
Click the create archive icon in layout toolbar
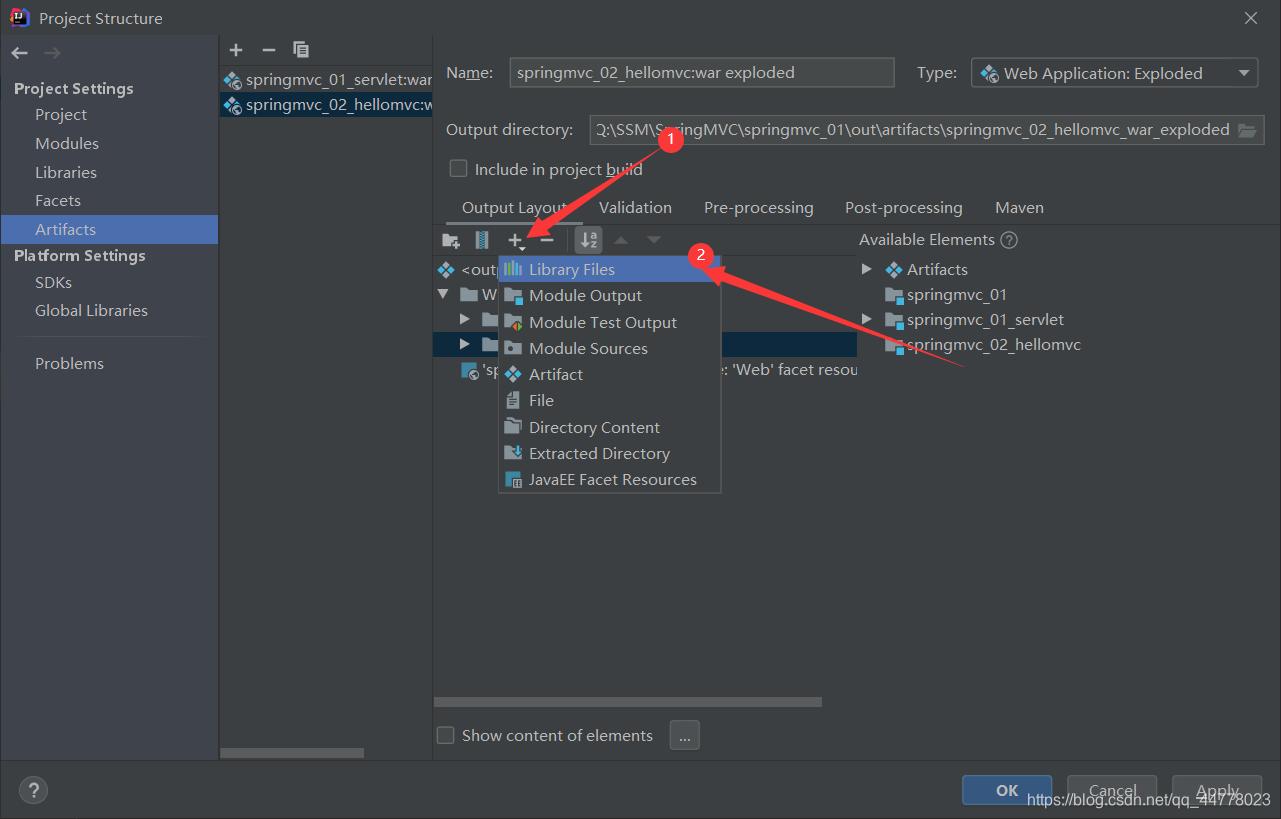click(482, 240)
